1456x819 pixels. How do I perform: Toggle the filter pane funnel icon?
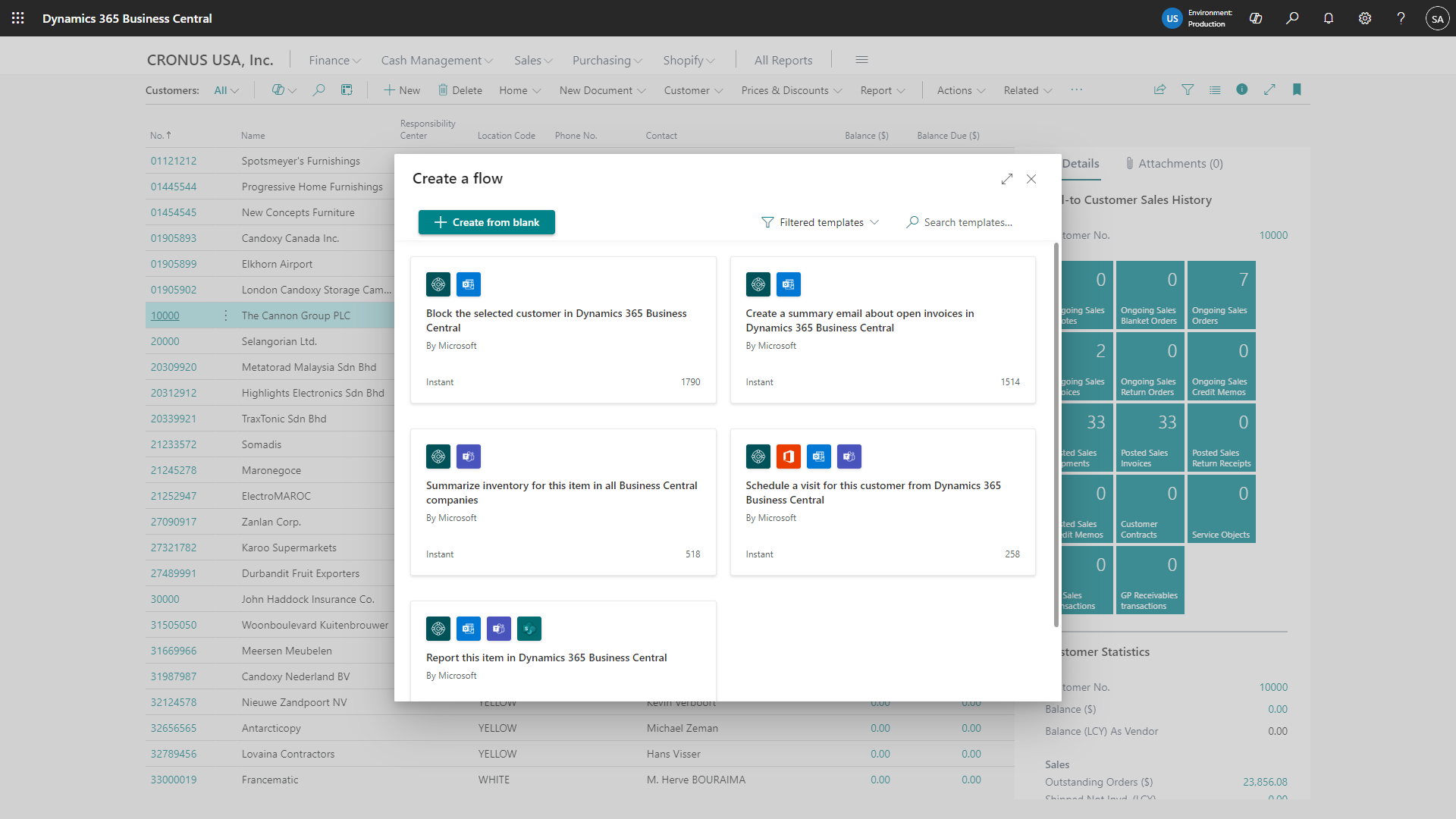tap(1188, 89)
